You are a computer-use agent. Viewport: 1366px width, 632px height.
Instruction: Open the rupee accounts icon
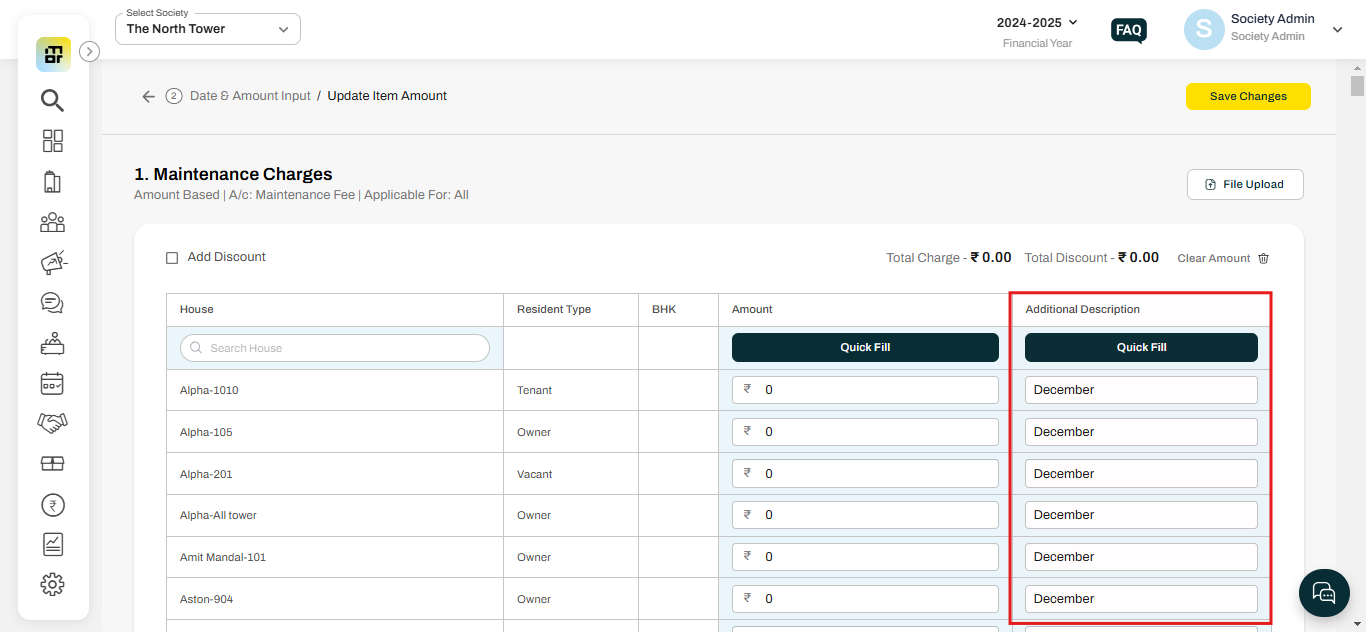52,505
